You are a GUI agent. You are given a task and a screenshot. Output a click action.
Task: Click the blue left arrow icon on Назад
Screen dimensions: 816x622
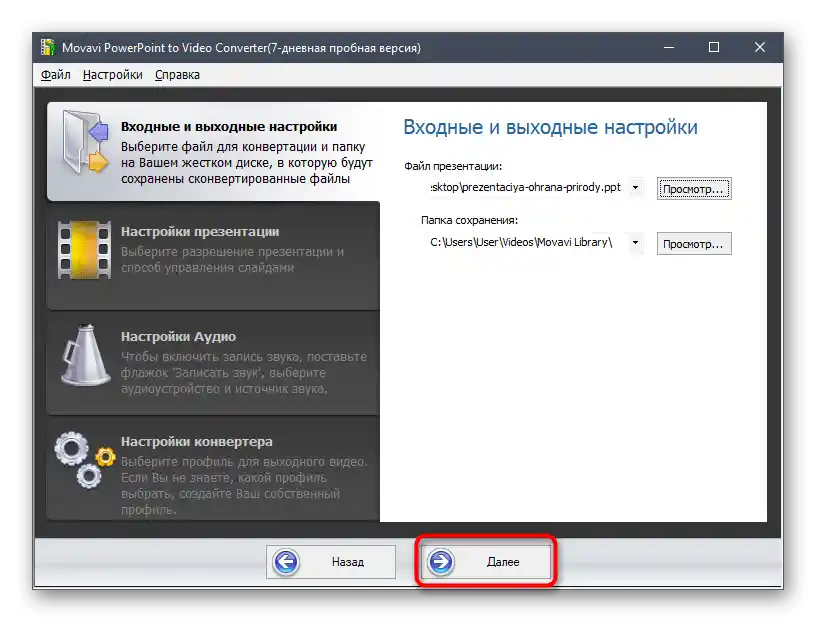coord(286,562)
